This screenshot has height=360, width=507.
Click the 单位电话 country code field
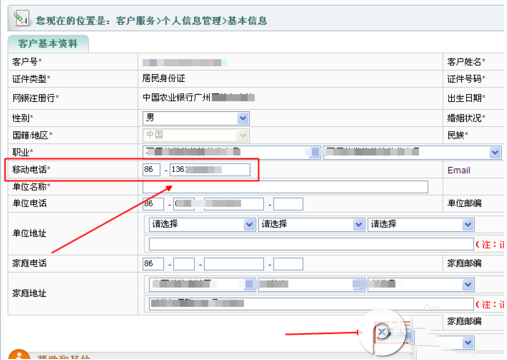click(x=153, y=204)
